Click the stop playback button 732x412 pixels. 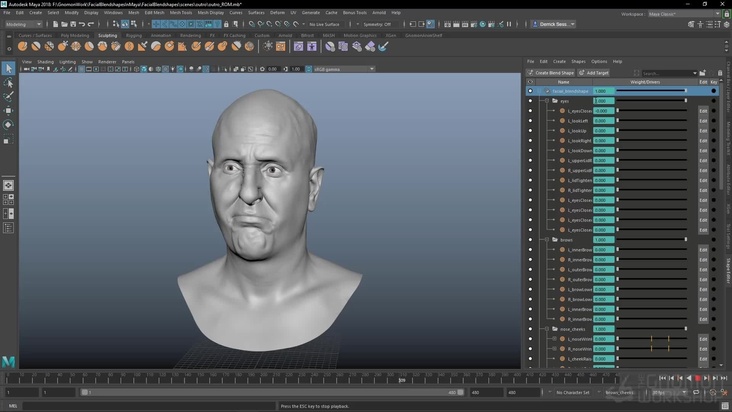[697, 379]
